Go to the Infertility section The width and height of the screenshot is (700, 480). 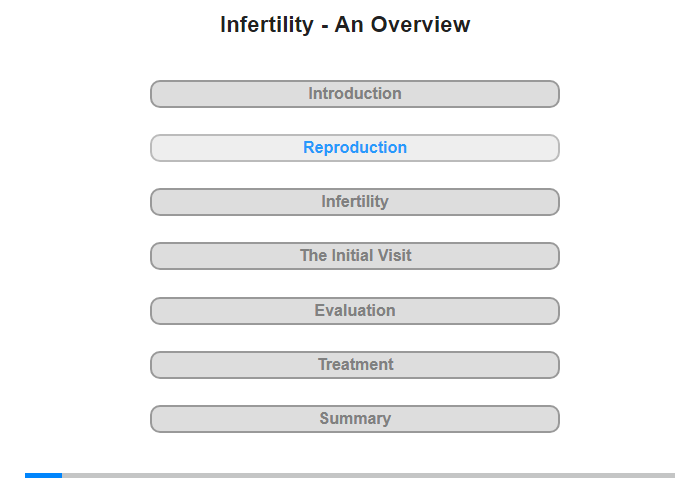pyautogui.click(x=355, y=202)
